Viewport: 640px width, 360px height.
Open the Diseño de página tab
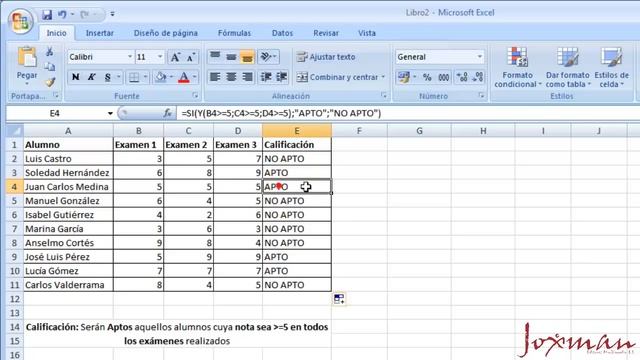pos(166,33)
